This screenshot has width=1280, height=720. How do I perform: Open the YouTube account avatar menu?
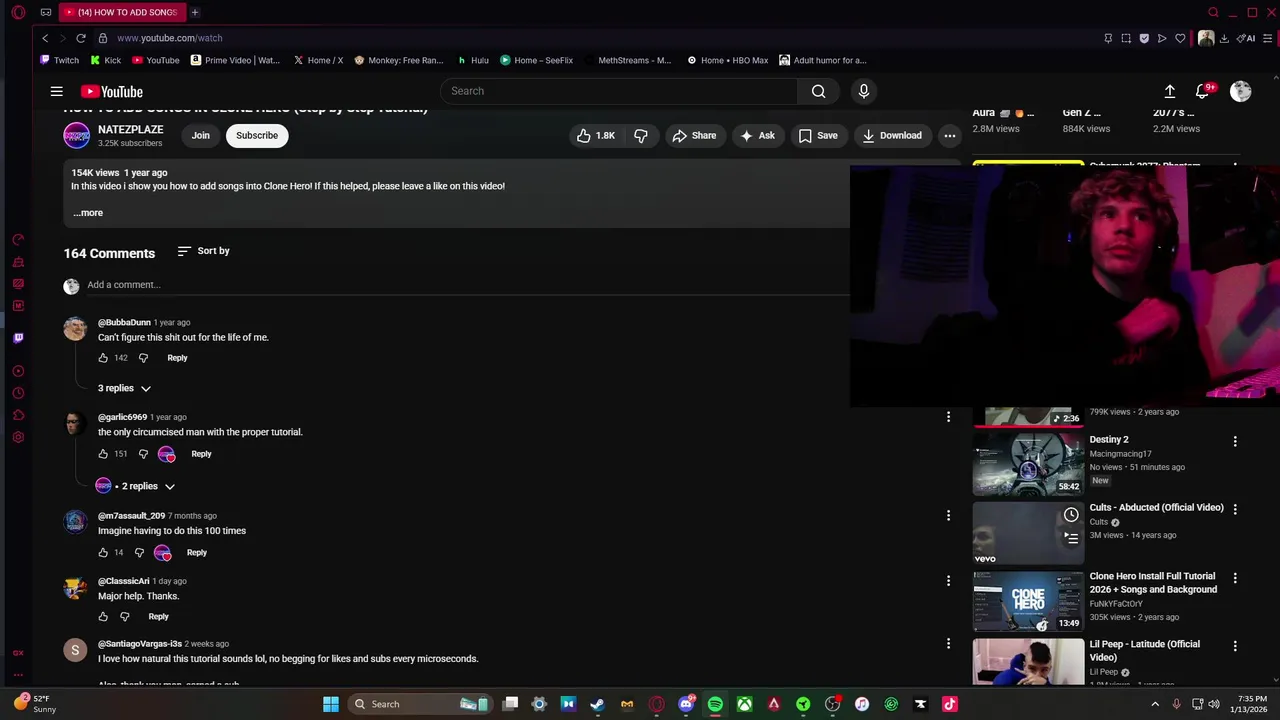(1241, 91)
